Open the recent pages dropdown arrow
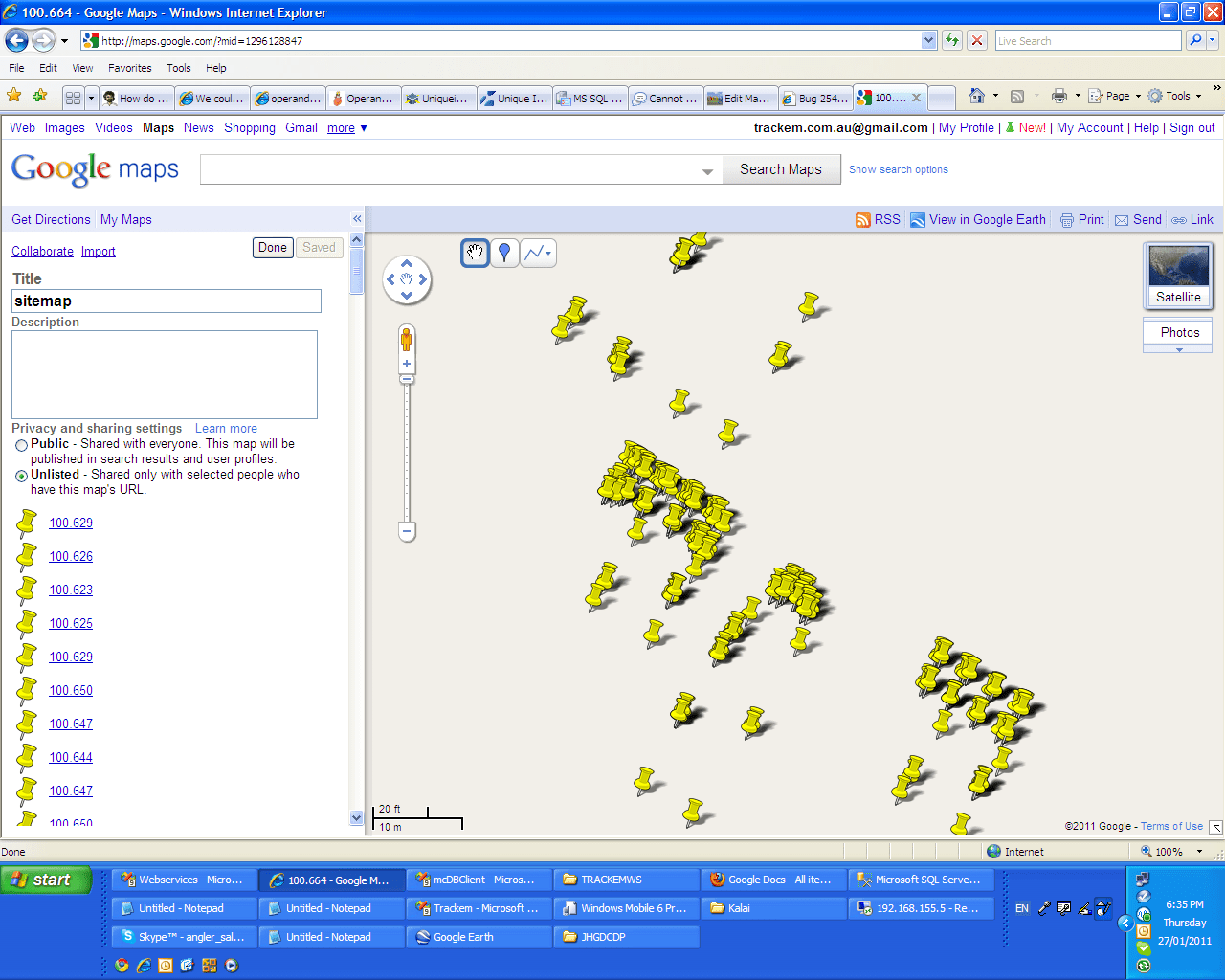The image size is (1225, 980). click(x=64, y=41)
